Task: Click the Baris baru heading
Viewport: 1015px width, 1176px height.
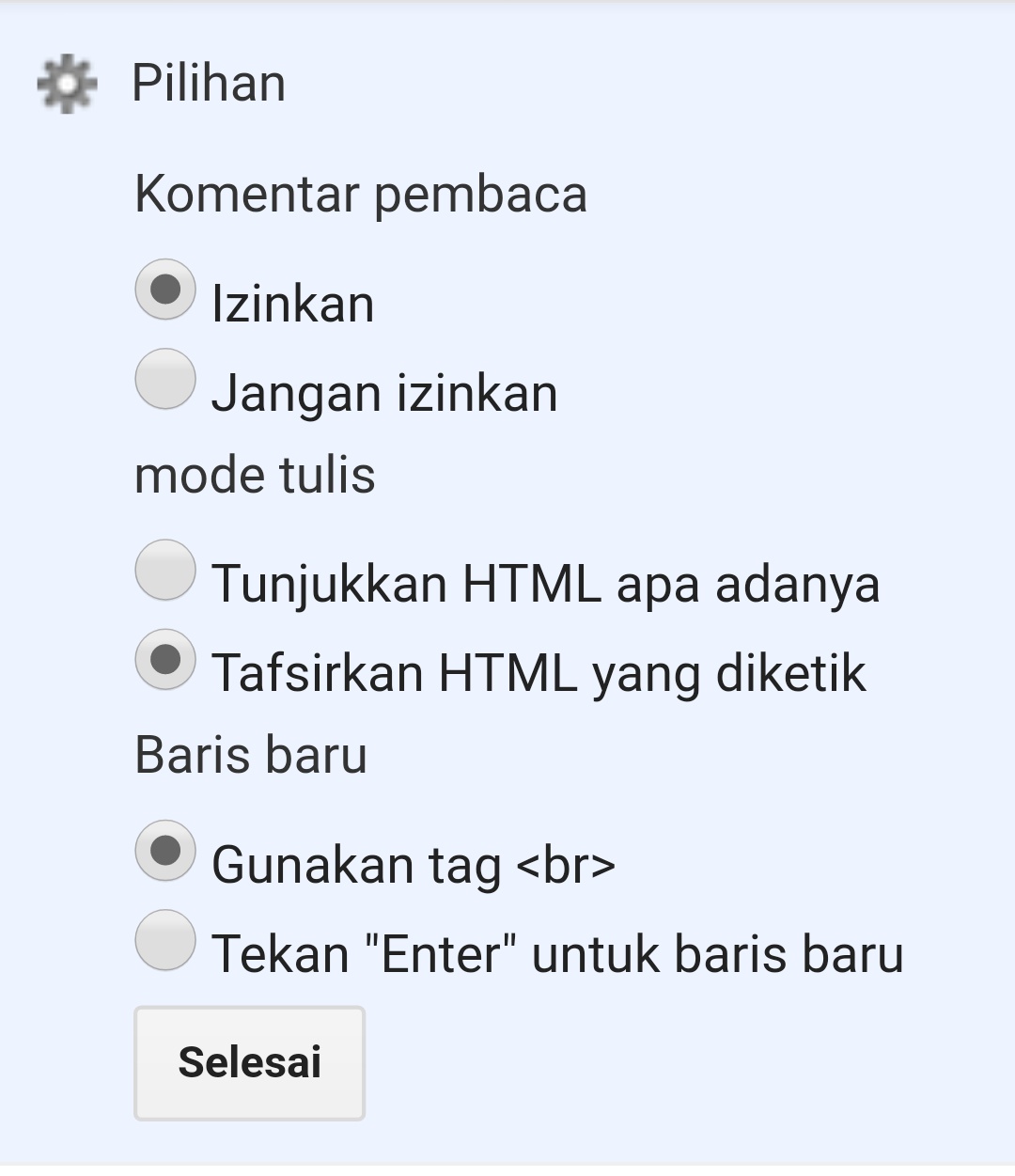Action: click(251, 755)
